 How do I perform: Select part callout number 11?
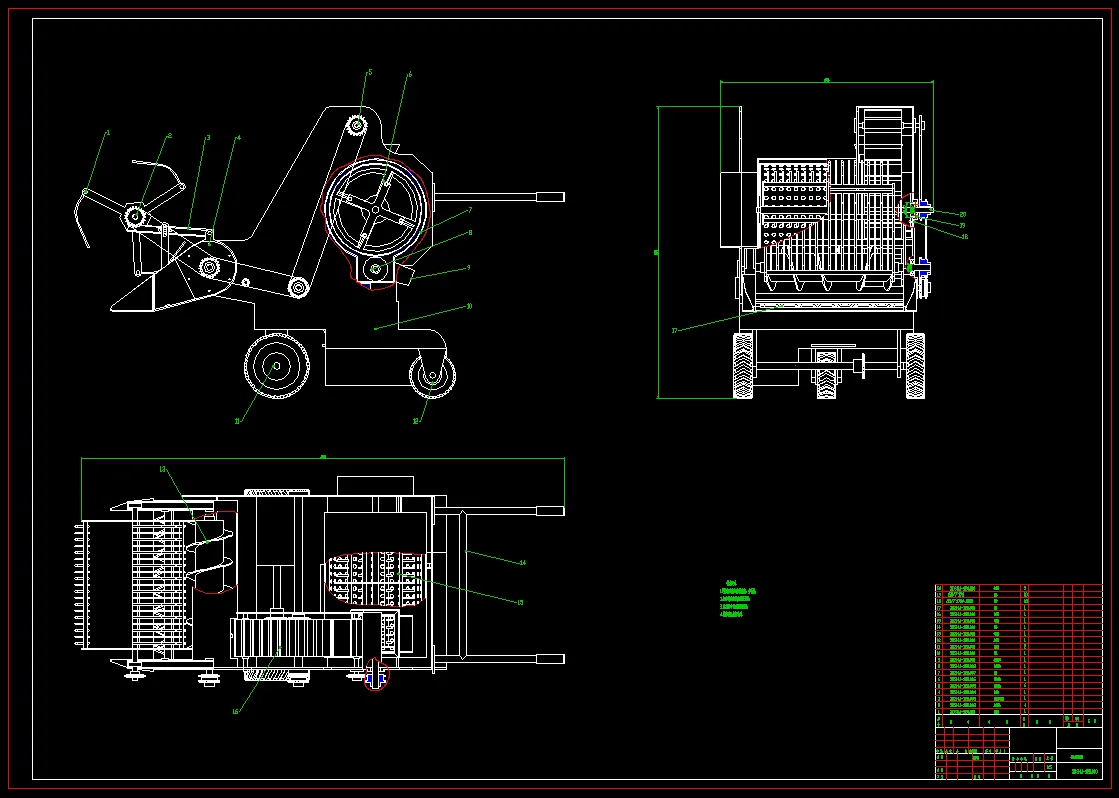[238, 421]
